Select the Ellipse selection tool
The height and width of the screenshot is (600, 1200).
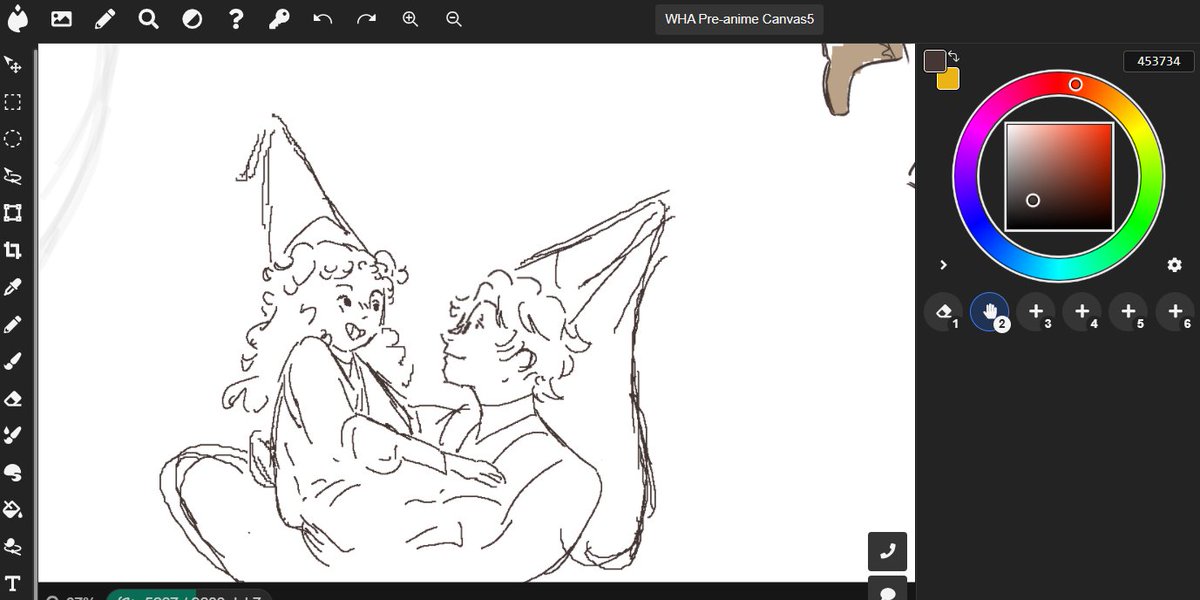[13, 139]
